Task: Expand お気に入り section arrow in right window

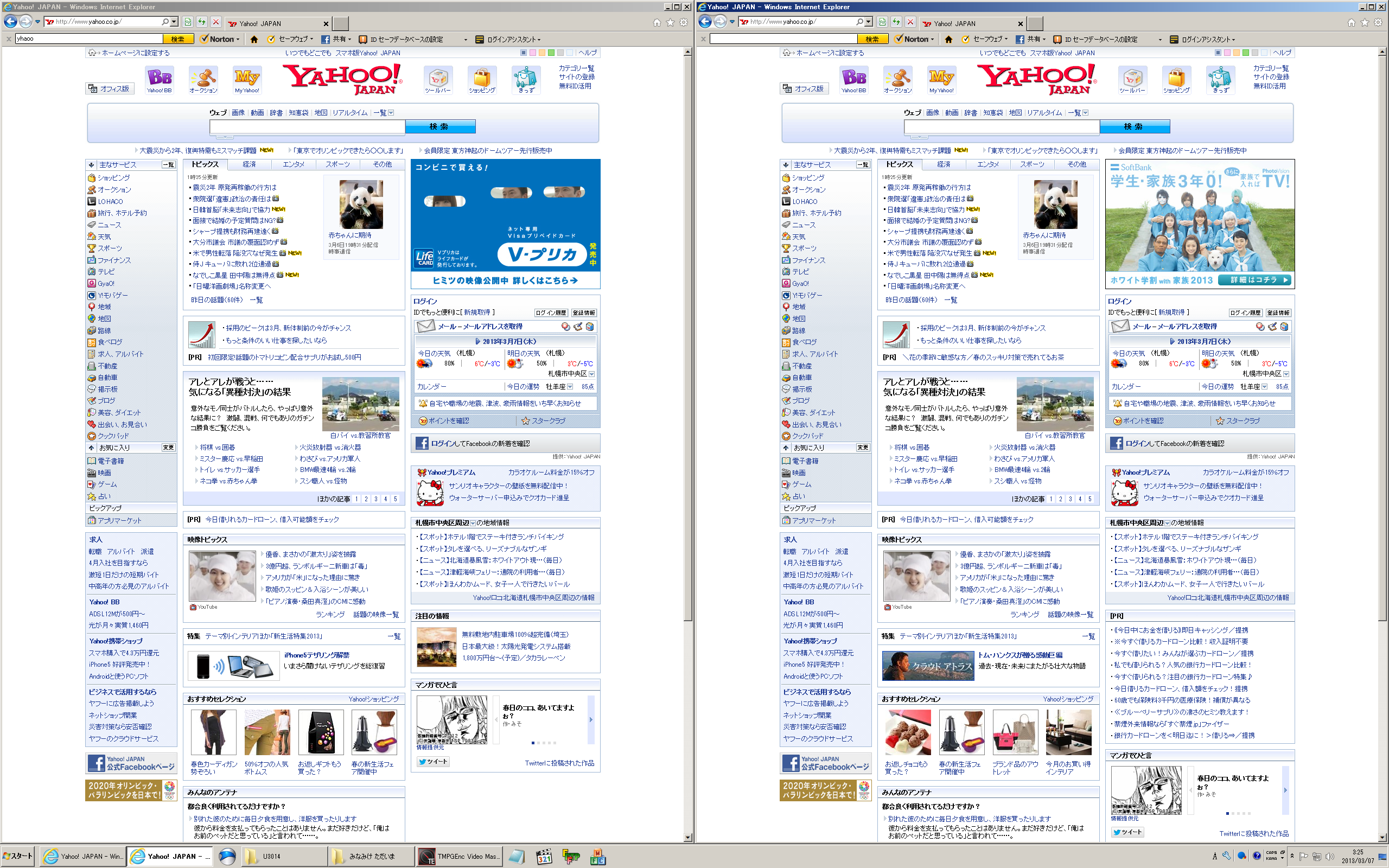Action: (786, 448)
